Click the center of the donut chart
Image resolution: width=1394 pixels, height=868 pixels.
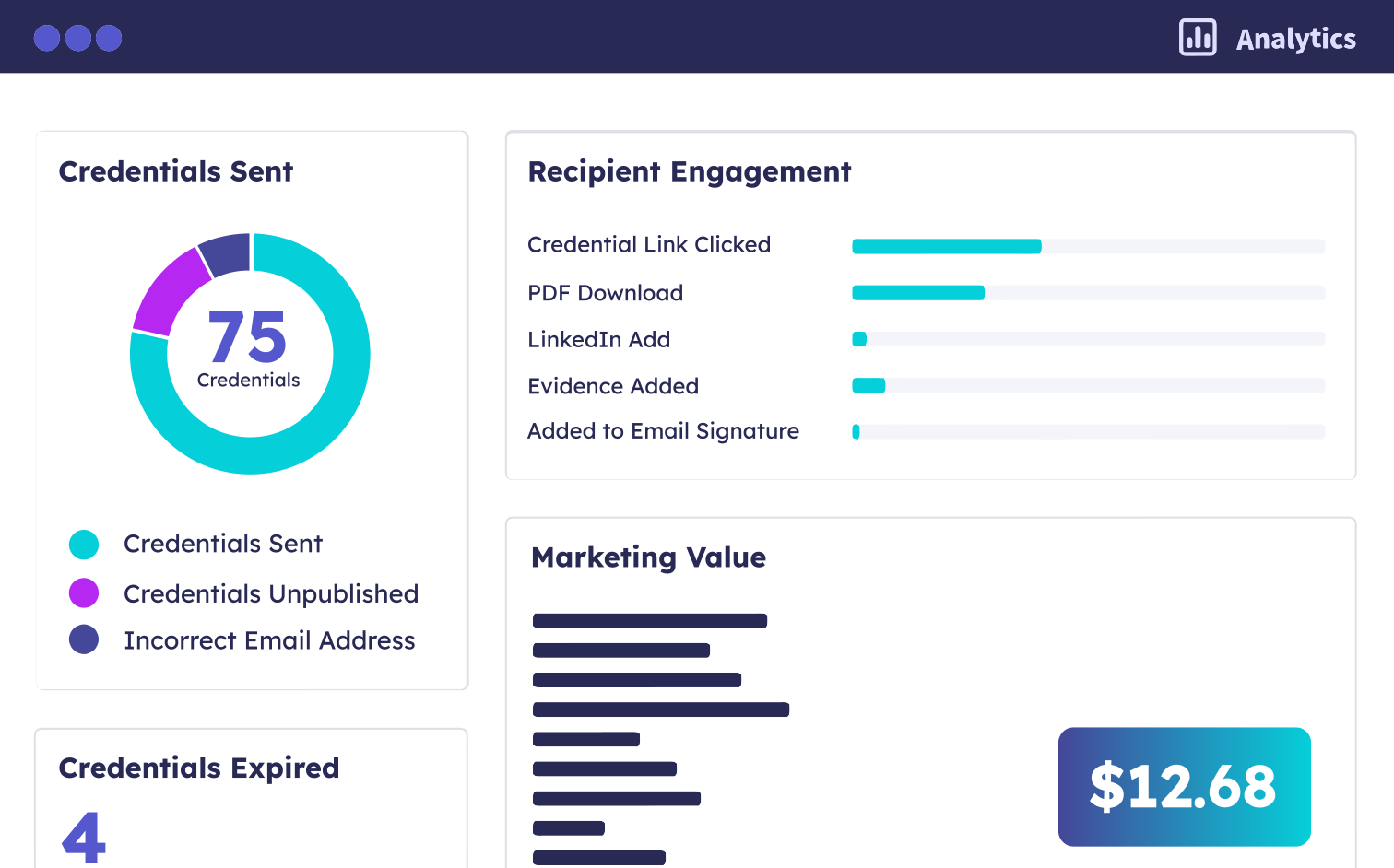[x=250, y=353]
